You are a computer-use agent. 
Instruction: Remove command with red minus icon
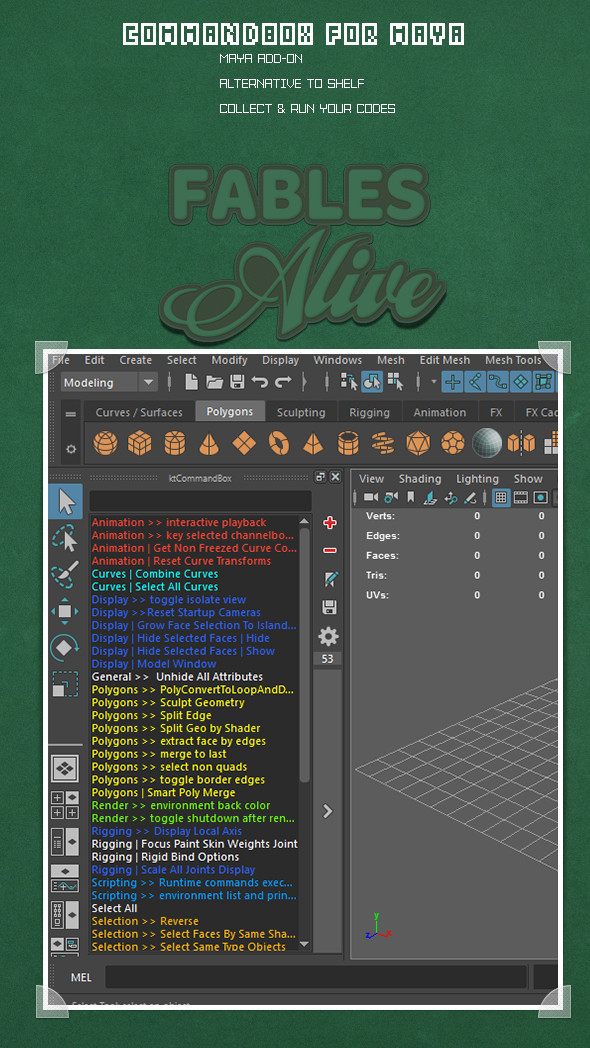click(x=329, y=550)
